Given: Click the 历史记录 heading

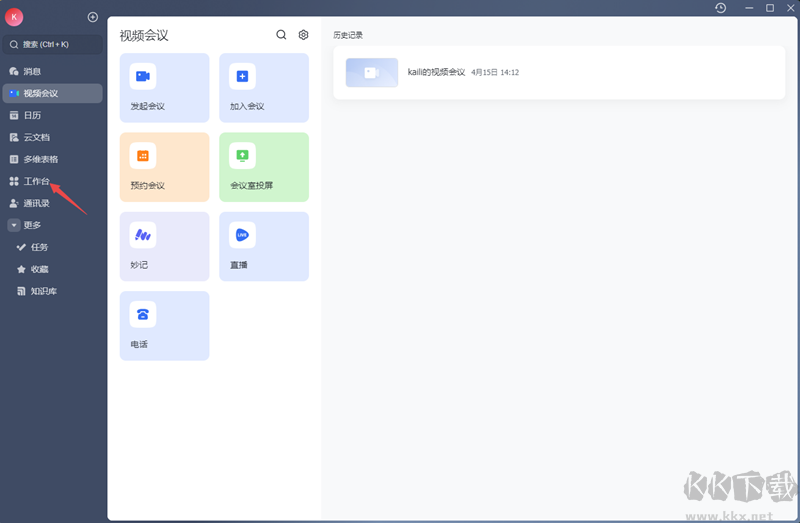Looking at the screenshot, I should pyautogui.click(x=348, y=35).
